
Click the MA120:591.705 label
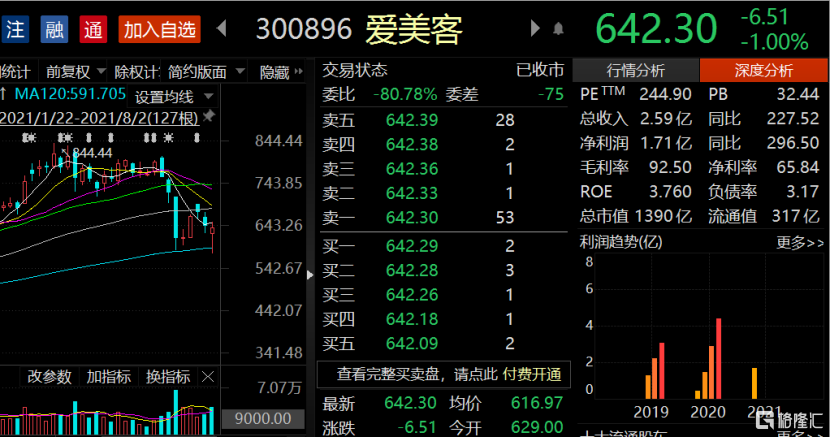click(x=70, y=94)
